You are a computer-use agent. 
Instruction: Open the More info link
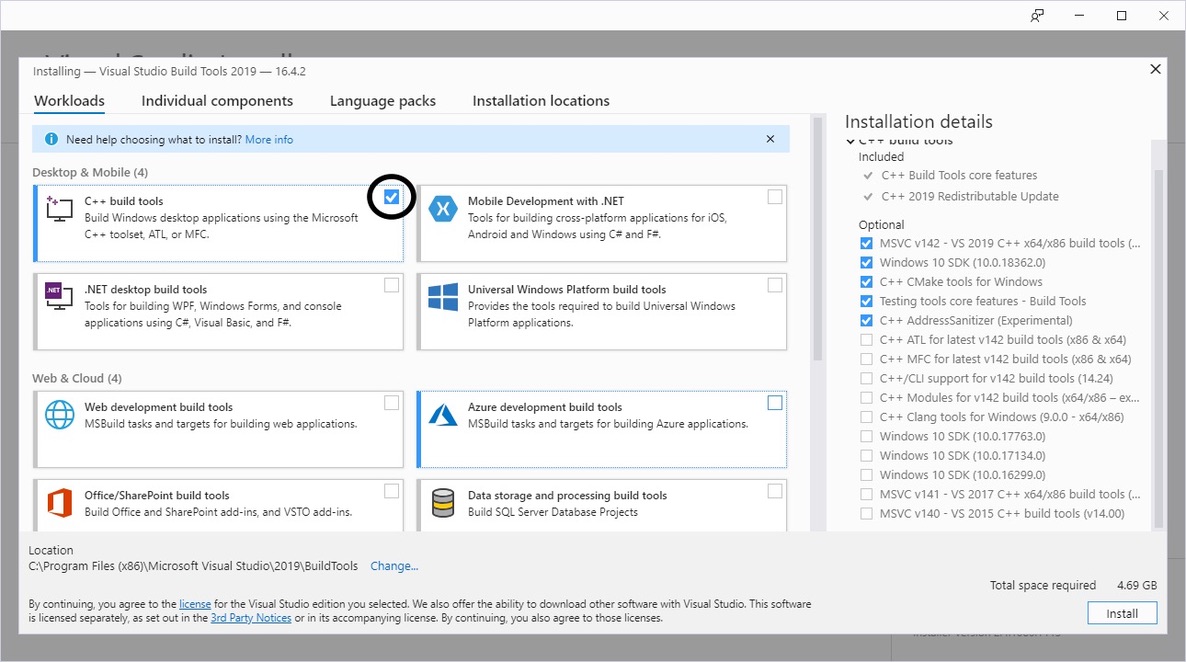(x=269, y=139)
